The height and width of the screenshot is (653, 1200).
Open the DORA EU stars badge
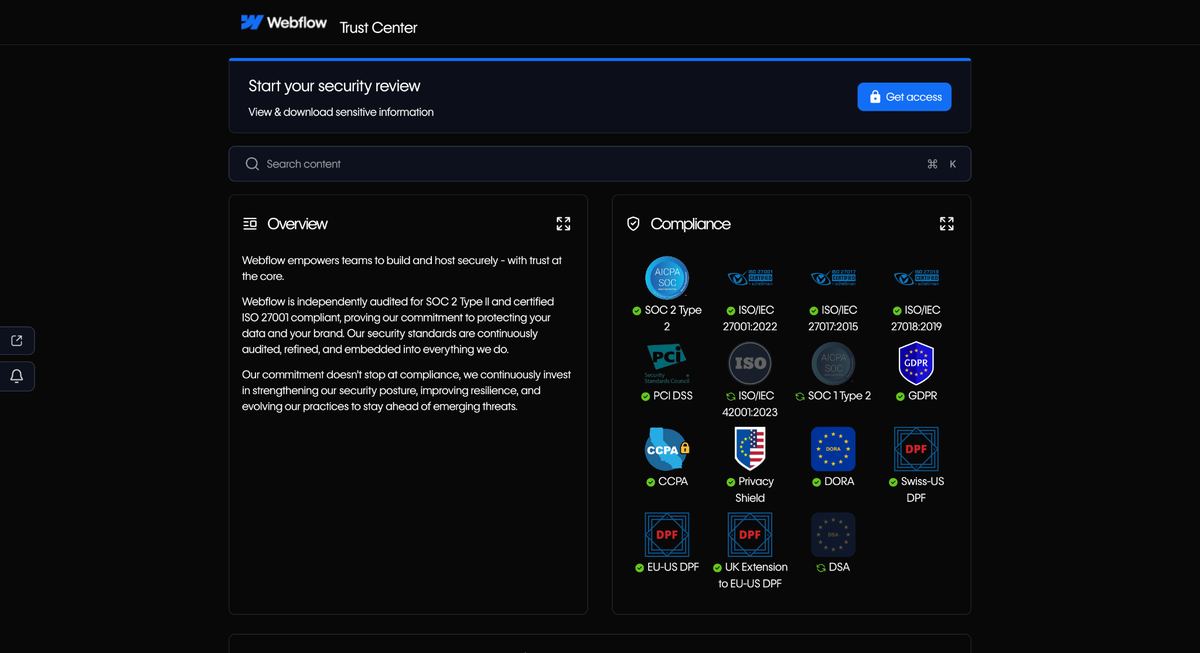click(833, 449)
